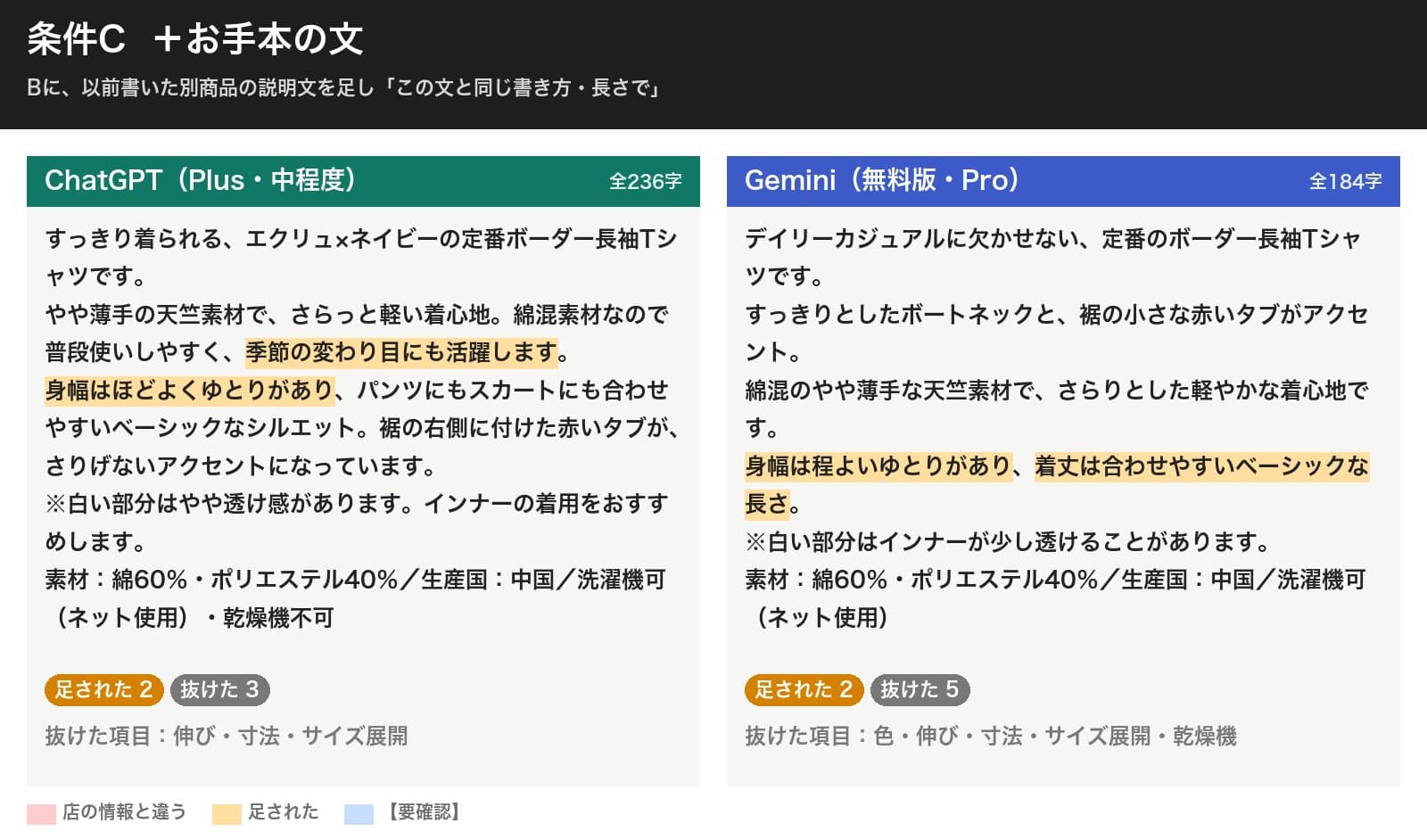Viewport: 1427px width, 840px height.
Task: Click the 足された 2 badge in ChatGPT card
Action: [103, 689]
